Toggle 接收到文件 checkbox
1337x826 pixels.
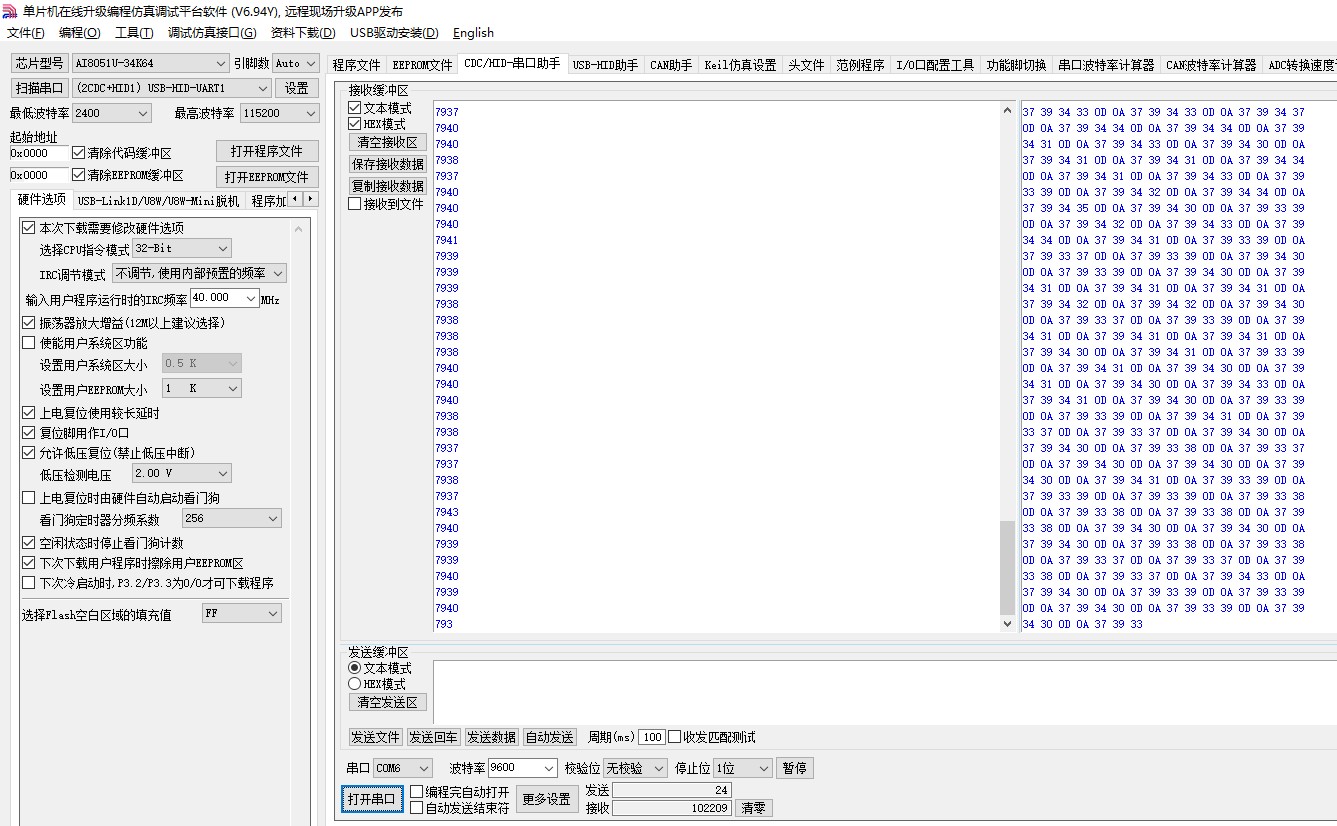355,204
